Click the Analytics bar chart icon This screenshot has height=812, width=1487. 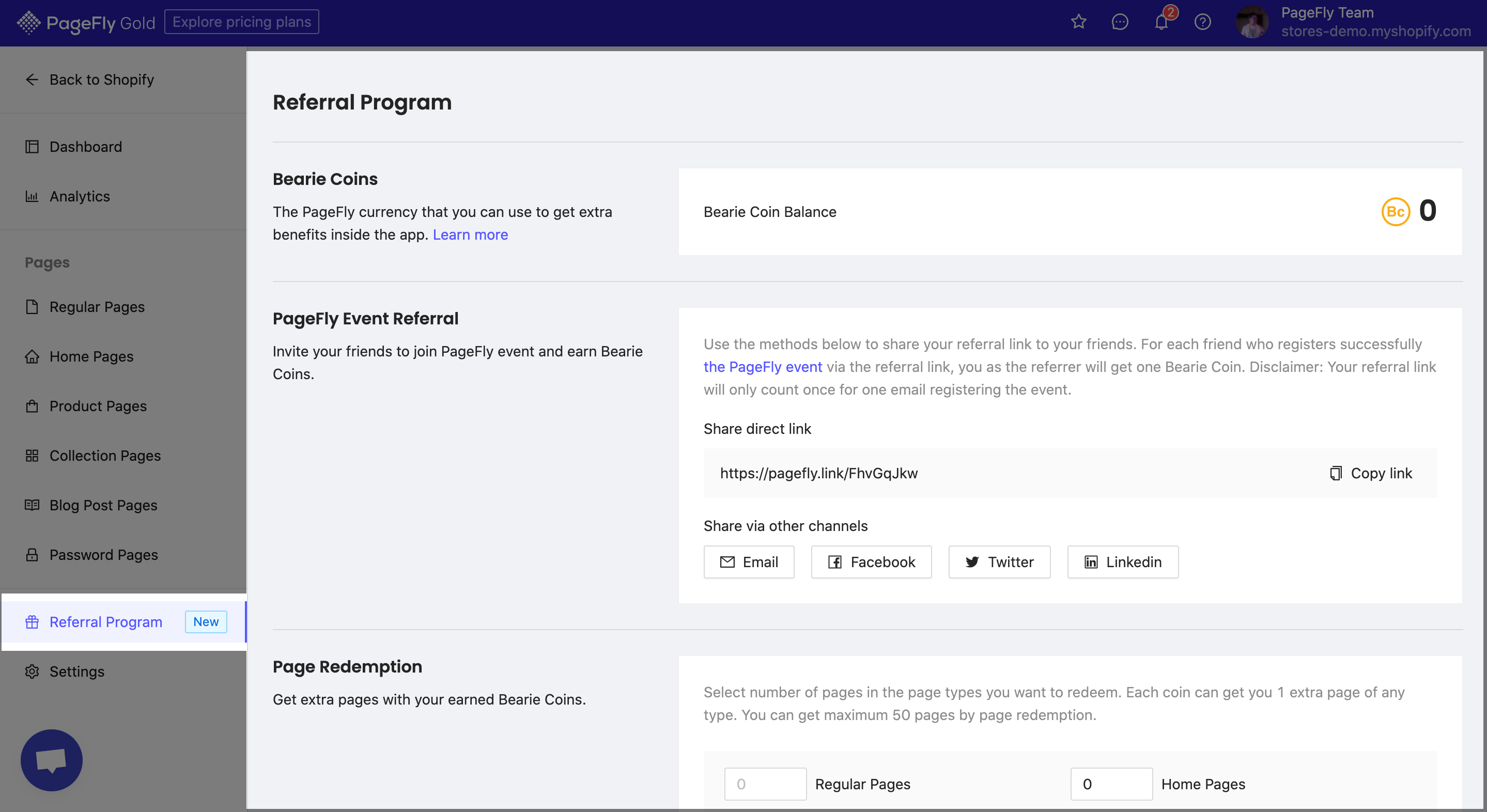(32, 196)
